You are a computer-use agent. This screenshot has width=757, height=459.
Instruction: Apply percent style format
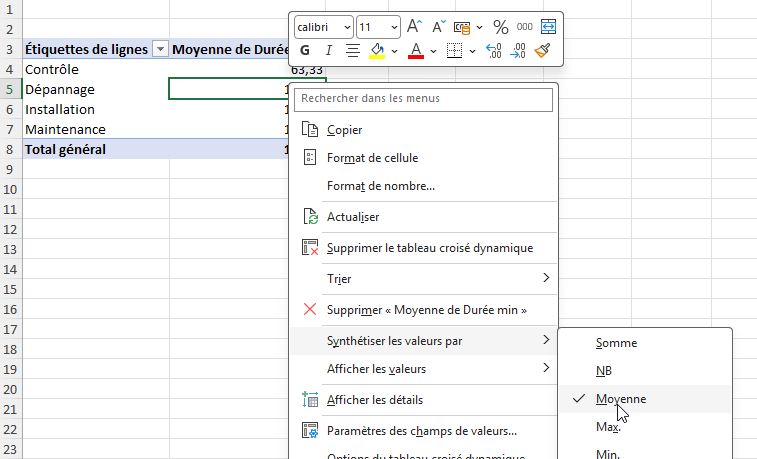click(x=501, y=27)
